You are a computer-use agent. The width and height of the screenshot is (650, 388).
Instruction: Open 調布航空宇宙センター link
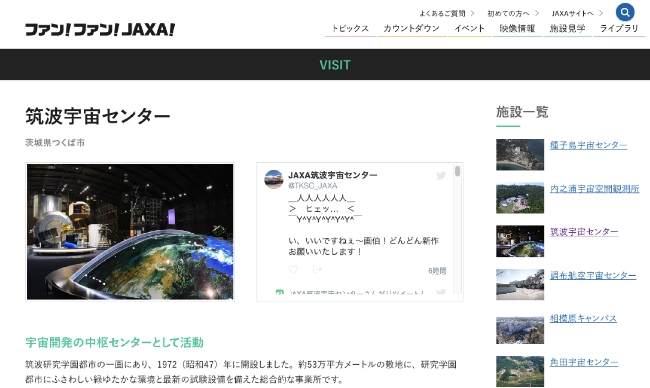(x=593, y=276)
